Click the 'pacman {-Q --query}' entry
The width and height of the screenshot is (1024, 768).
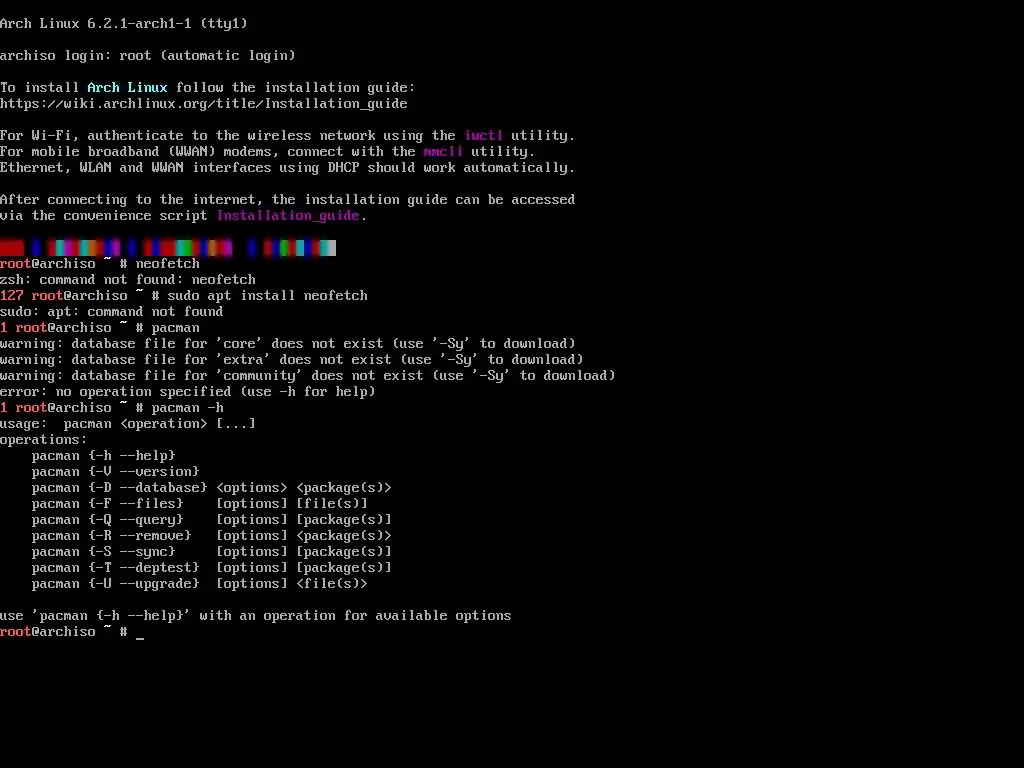212,519
